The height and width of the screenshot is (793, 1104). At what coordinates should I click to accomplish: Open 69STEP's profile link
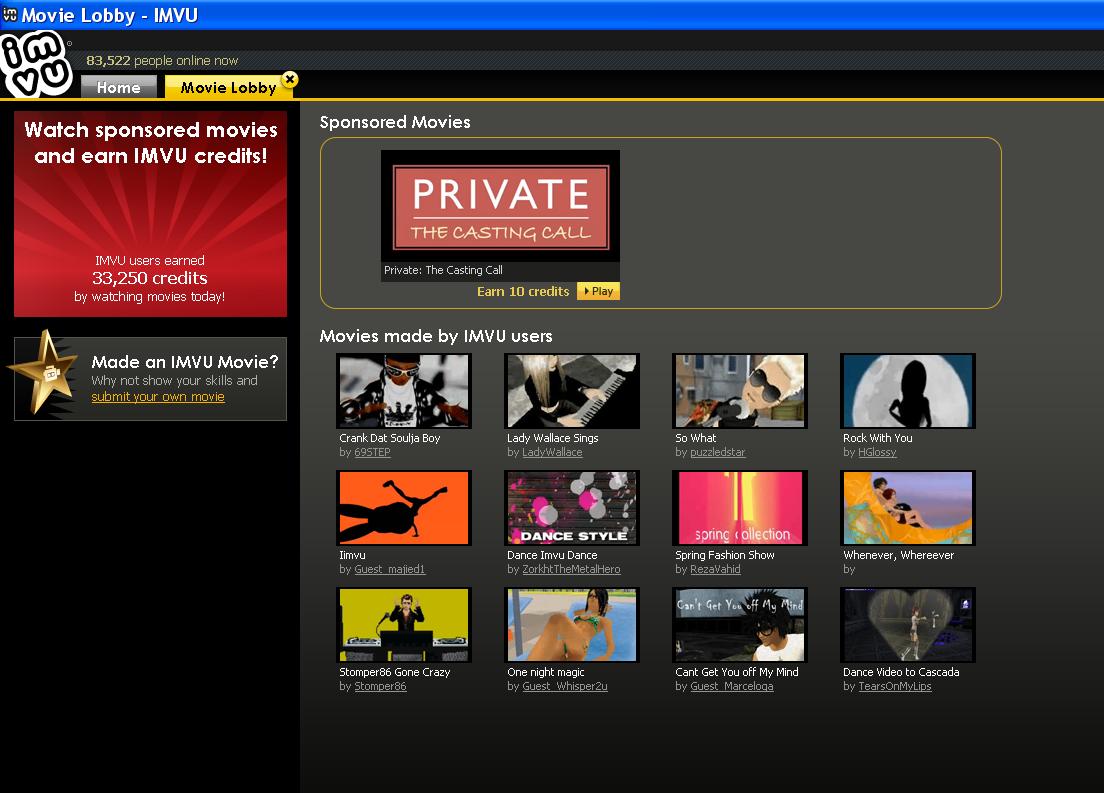pyautogui.click(x=372, y=452)
